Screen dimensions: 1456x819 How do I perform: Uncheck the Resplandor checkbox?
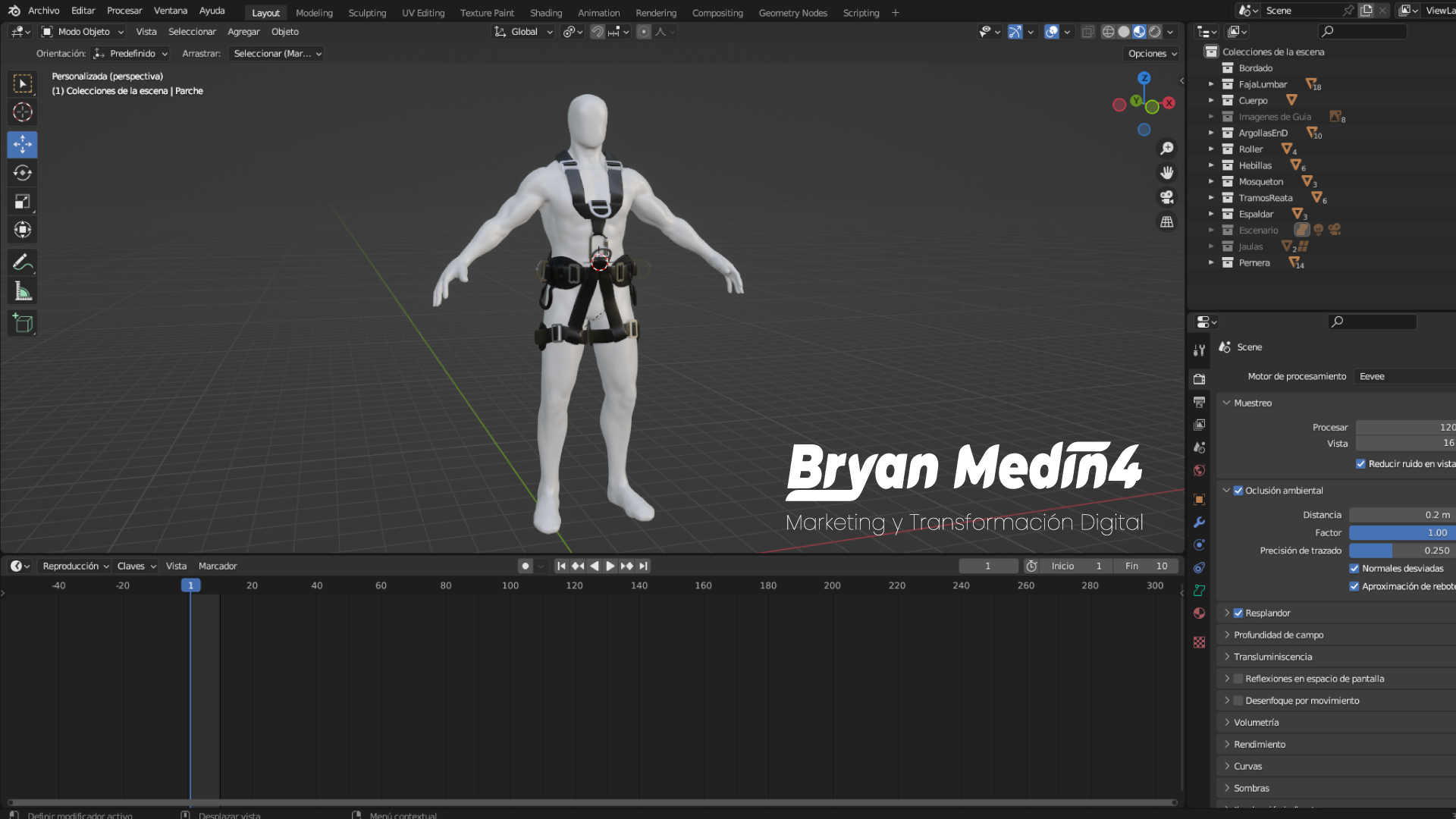click(1238, 613)
